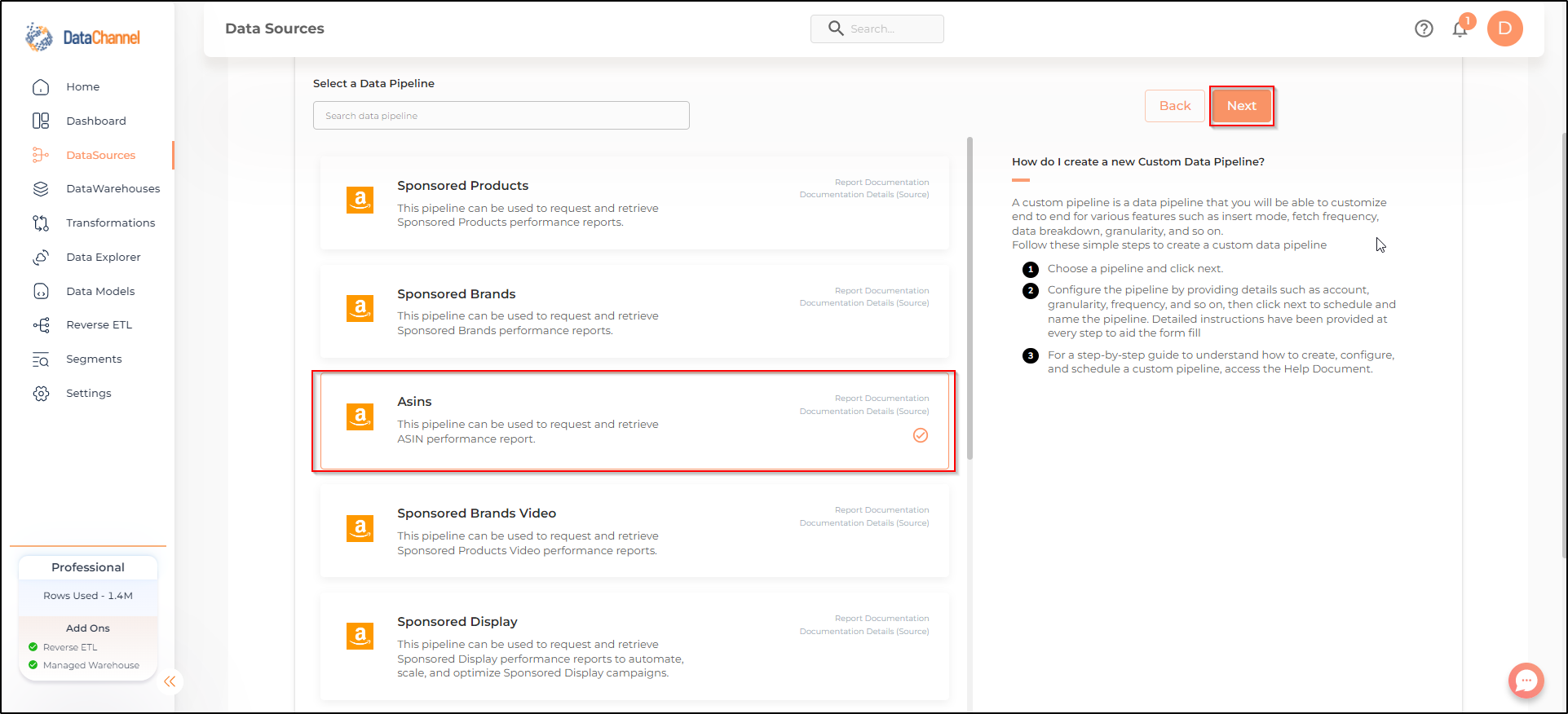
Task: Select the Sponsored Brands pipeline title
Action: pyautogui.click(x=456, y=294)
